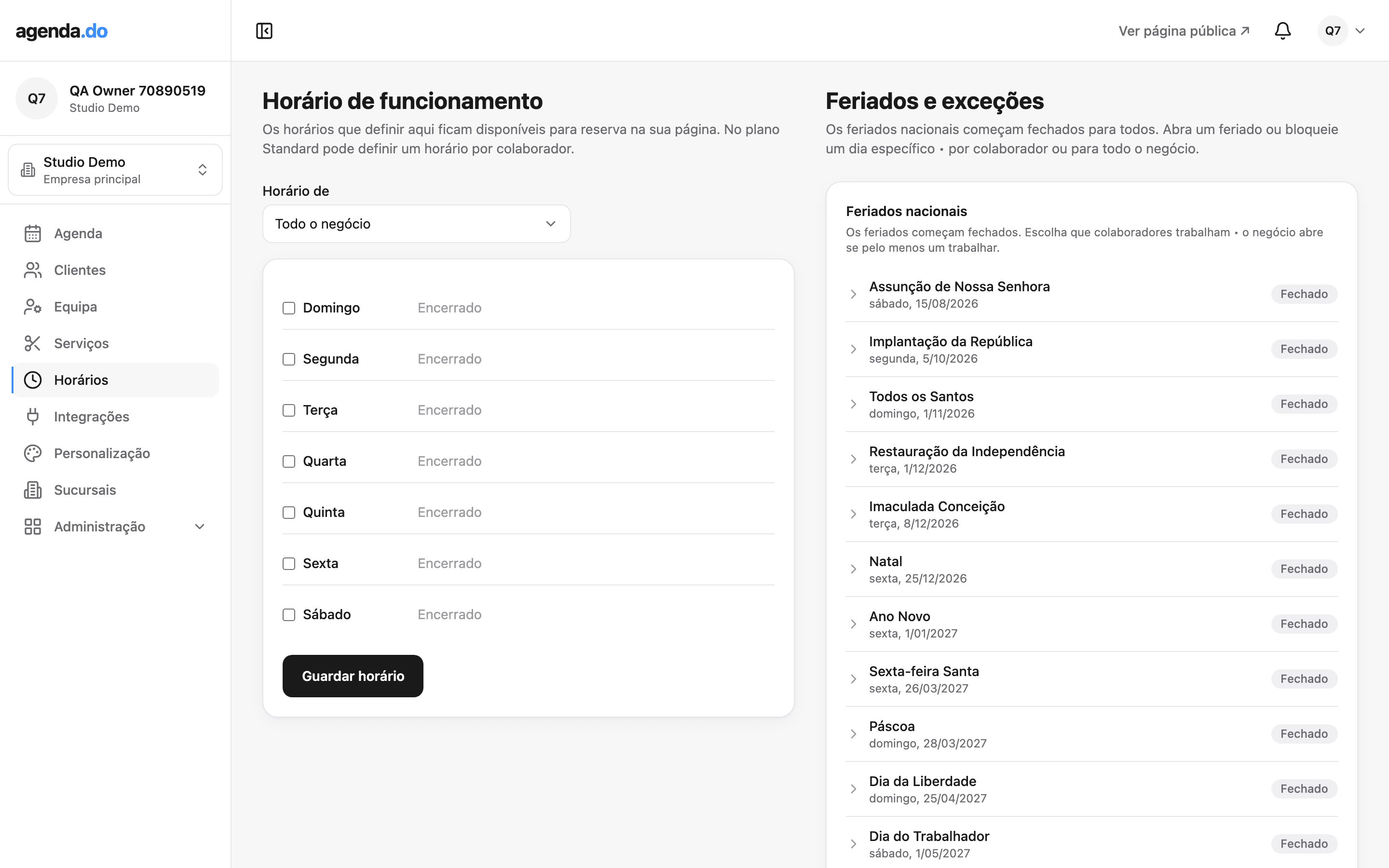Check the Quinta checkbox
Screen dimensions: 1389x868
[289, 513]
